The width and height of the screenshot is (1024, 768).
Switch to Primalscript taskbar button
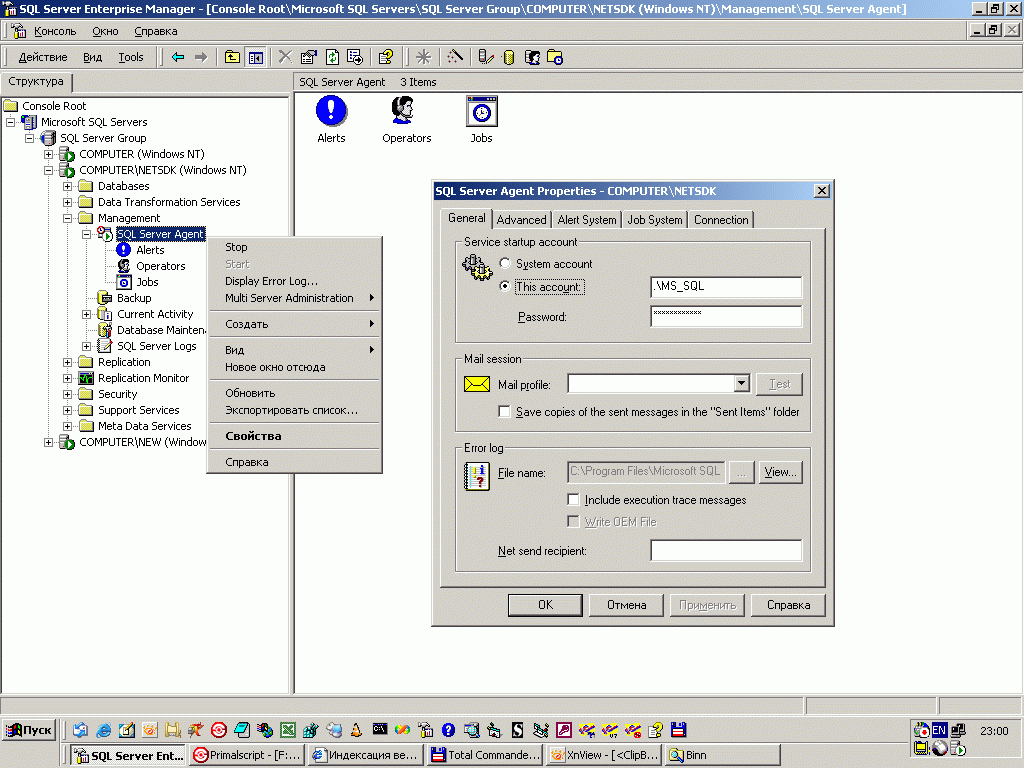click(x=247, y=755)
